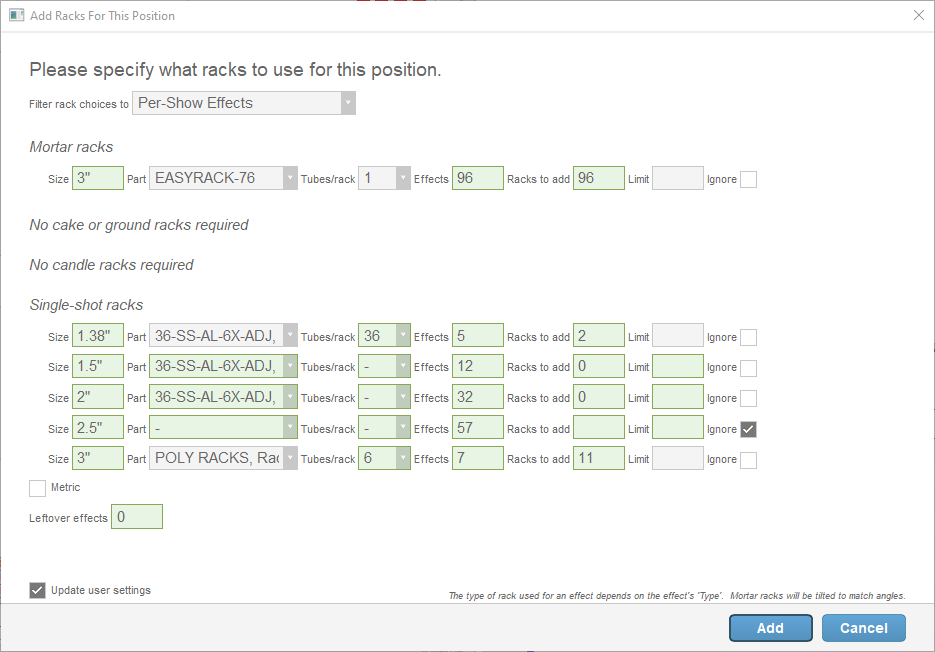Check Ignore for 1.38" single-shot row
Image resolution: width=935 pixels, height=652 pixels.
748,338
